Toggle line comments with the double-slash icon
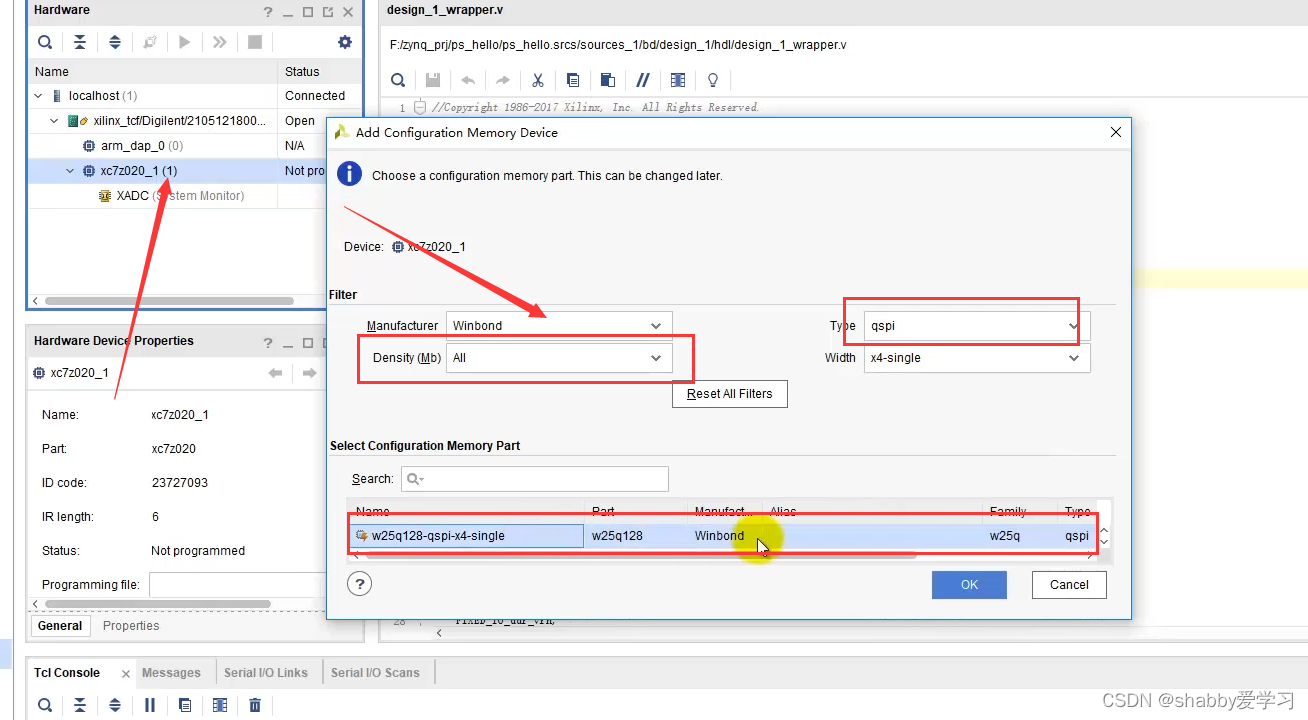Image resolution: width=1308 pixels, height=720 pixels. pos(643,80)
